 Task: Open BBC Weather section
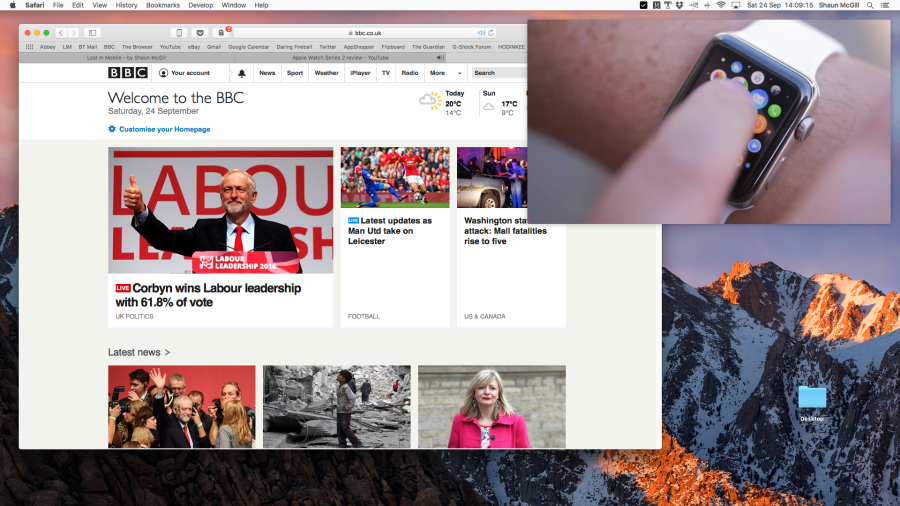tap(327, 73)
